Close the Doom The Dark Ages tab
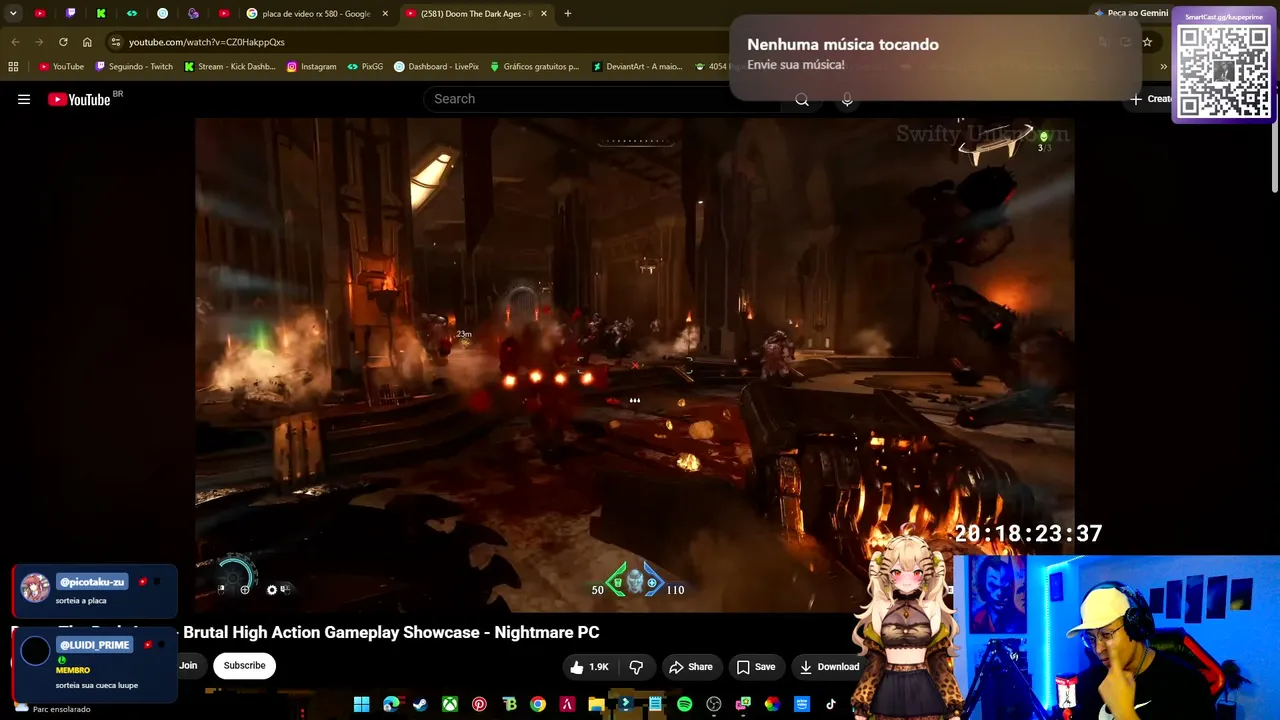The width and height of the screenshot is (1280, 720). click(542, 14)
